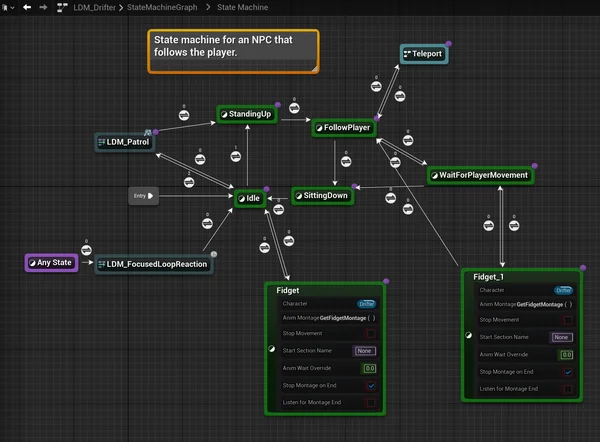Click purple marker dot on Fidget node
600x442 pixels.
coord(386,281)
